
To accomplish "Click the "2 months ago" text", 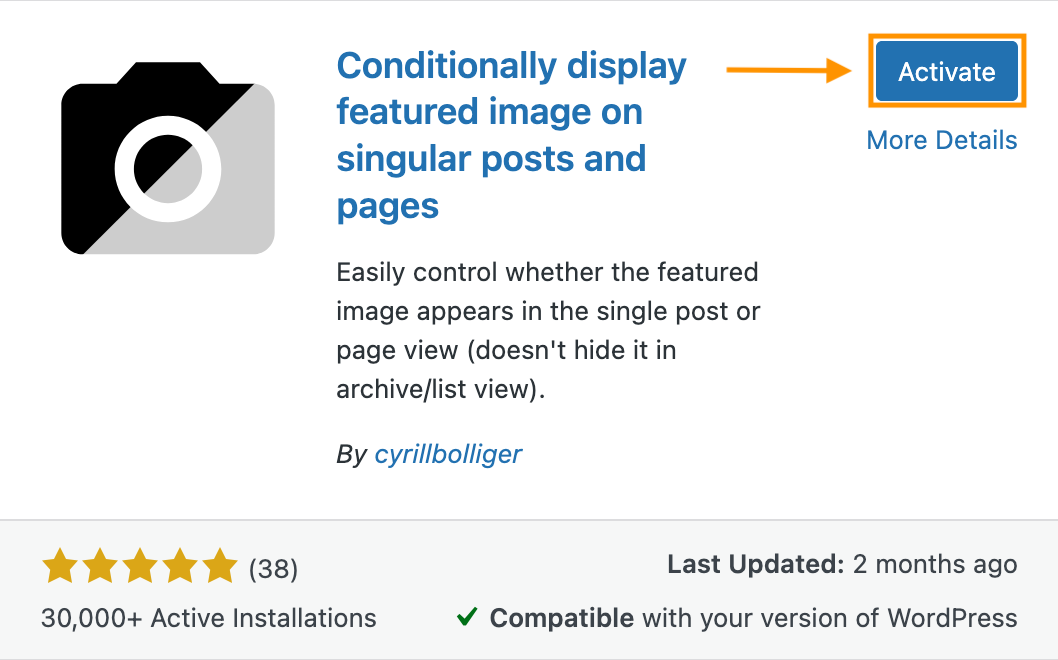I will coord(935,565).
